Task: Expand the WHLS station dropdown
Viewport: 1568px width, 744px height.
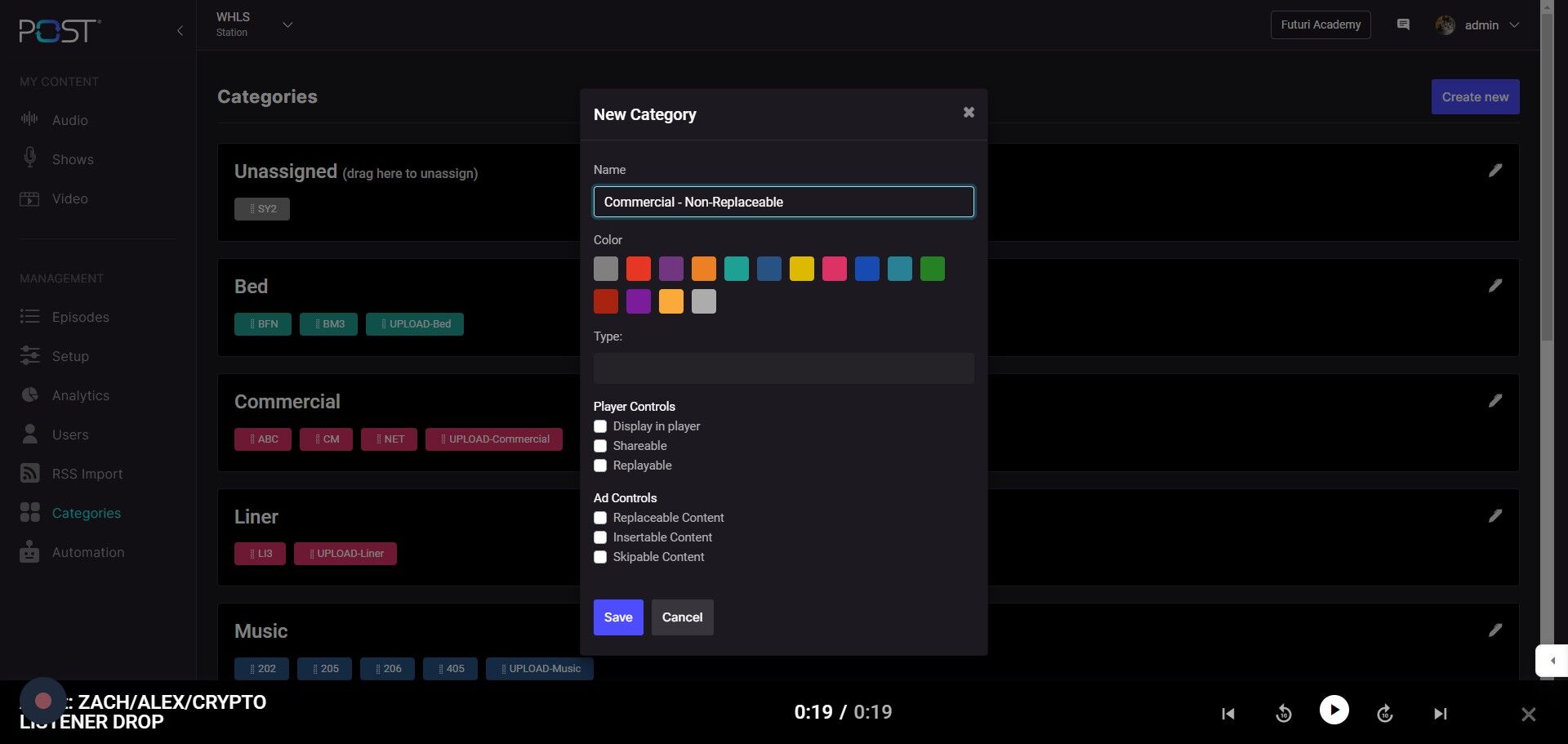Action: pyautogui.click(x=287, y=25)
